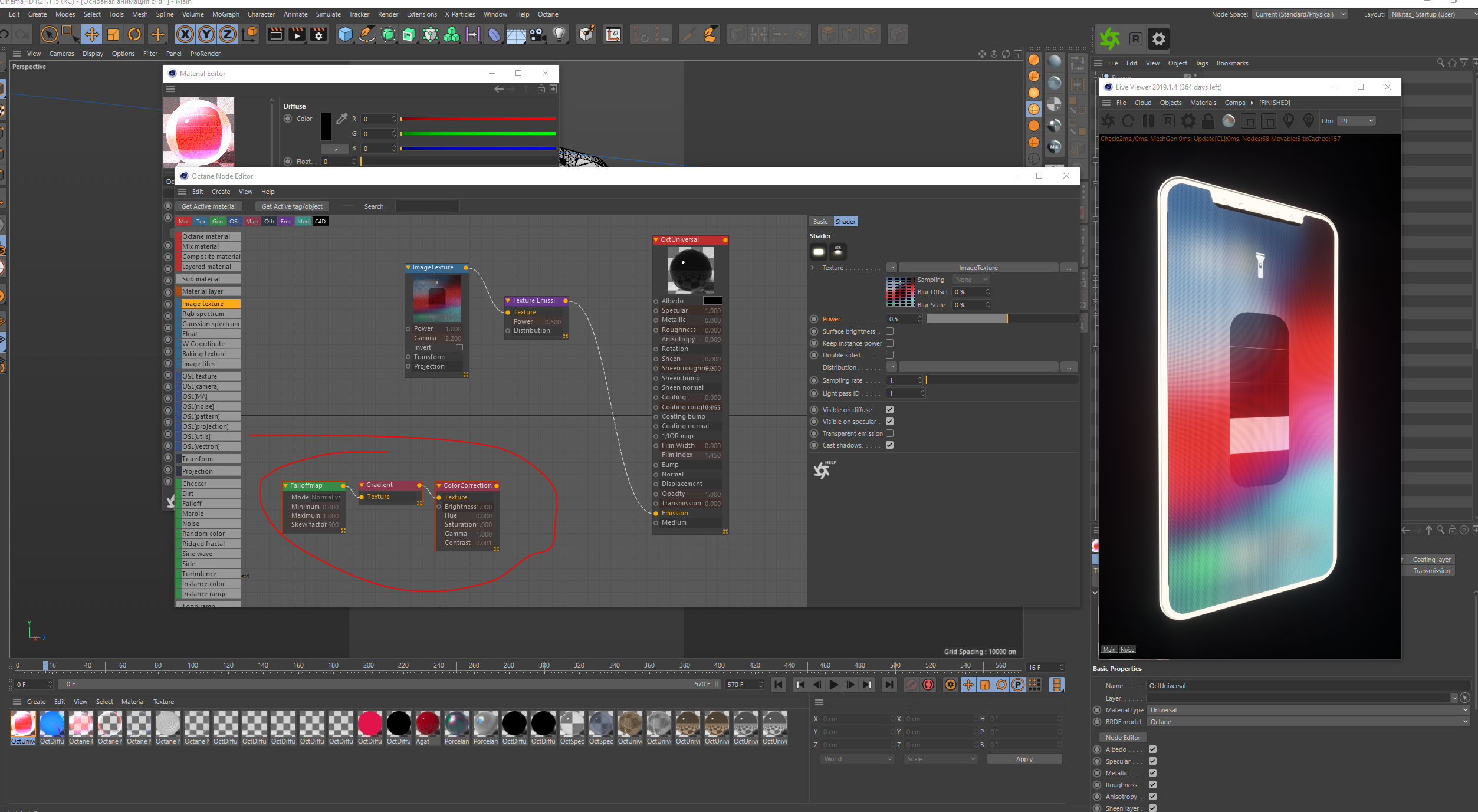The height and width of the screenshot is (812, 1478).
Task: Click the Render to Picture Viewer icon
Action: (297, 35)
